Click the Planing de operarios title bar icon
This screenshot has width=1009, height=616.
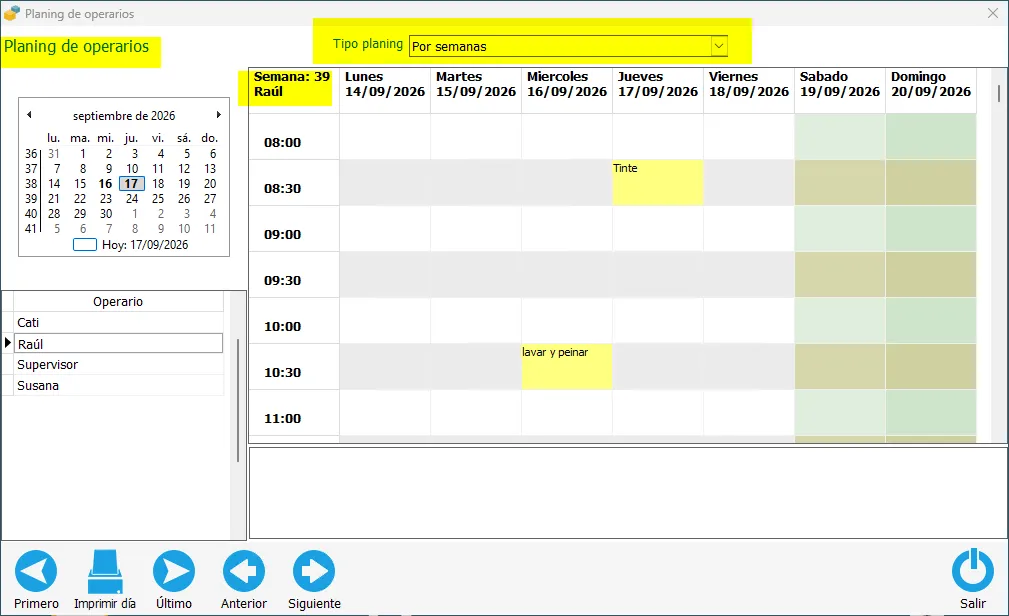pyautogui.click(x=12, y=13)
